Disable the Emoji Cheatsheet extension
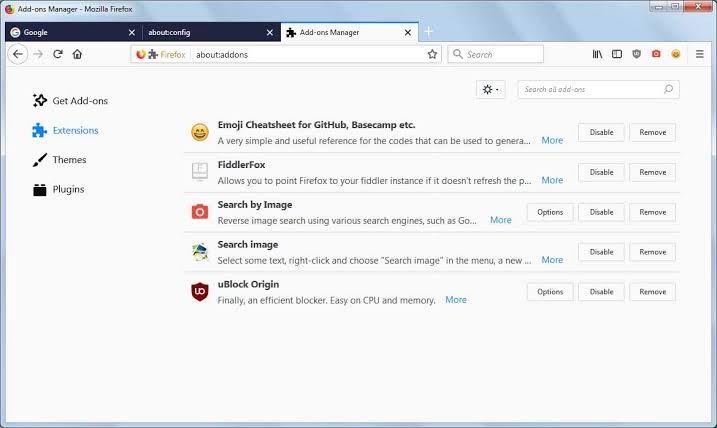717x428 pixels. (601, 132)
